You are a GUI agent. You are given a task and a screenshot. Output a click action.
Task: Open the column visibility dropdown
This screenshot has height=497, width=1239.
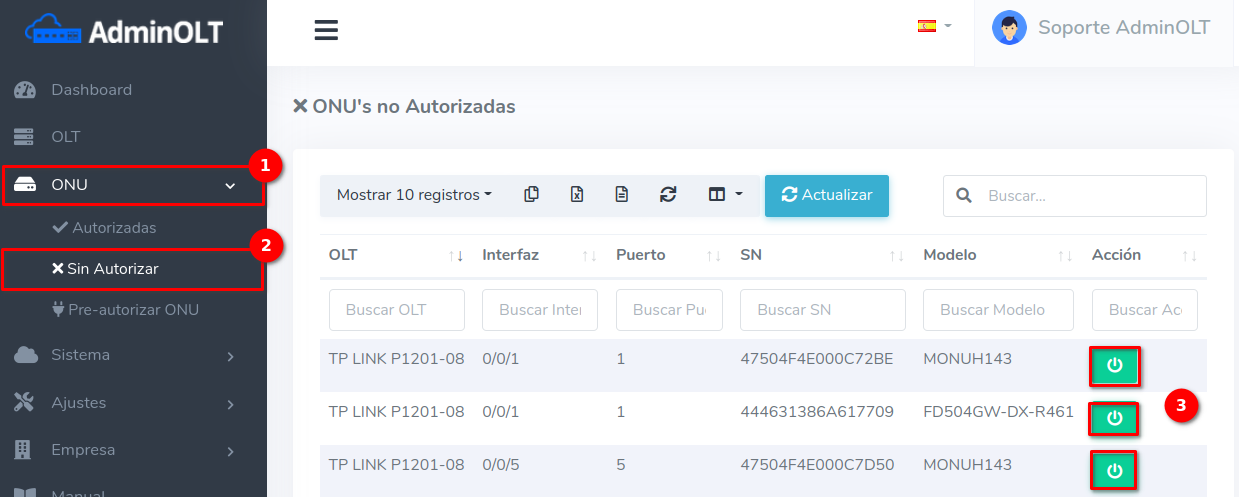pos(725,195)
